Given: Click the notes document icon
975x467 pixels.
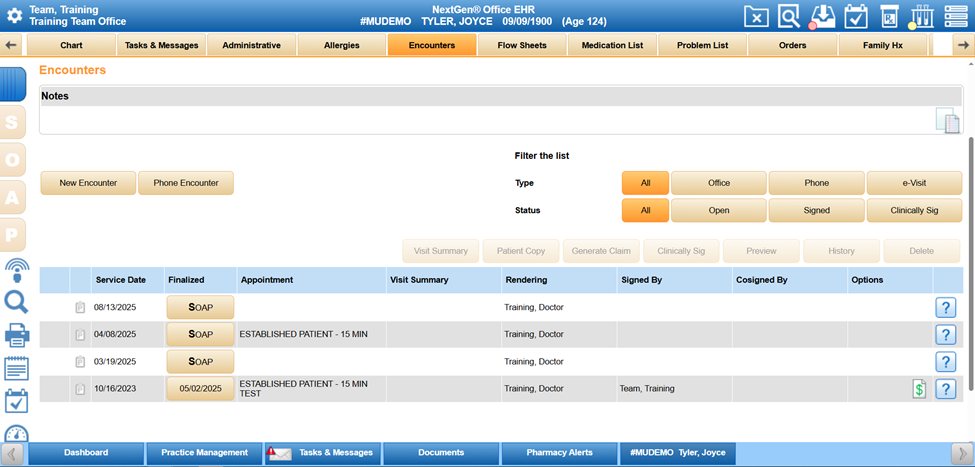Looking at the screenshot, I should [x=947, y=121].
